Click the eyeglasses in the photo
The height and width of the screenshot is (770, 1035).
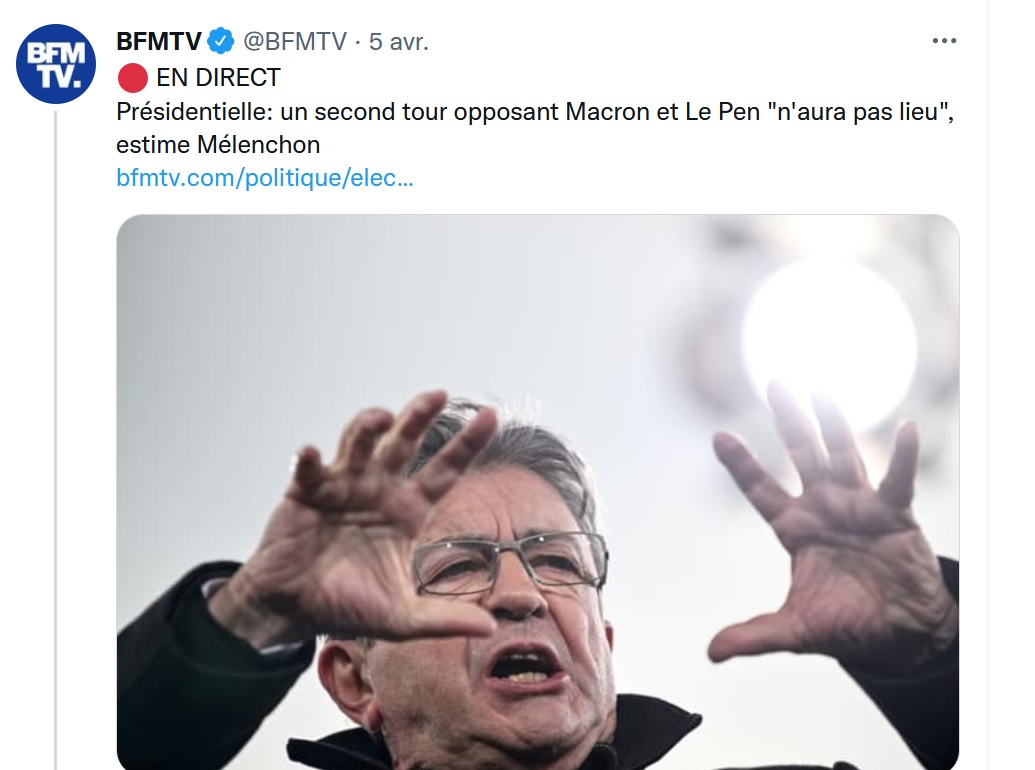pyautogui.click(x=510, y=561)
